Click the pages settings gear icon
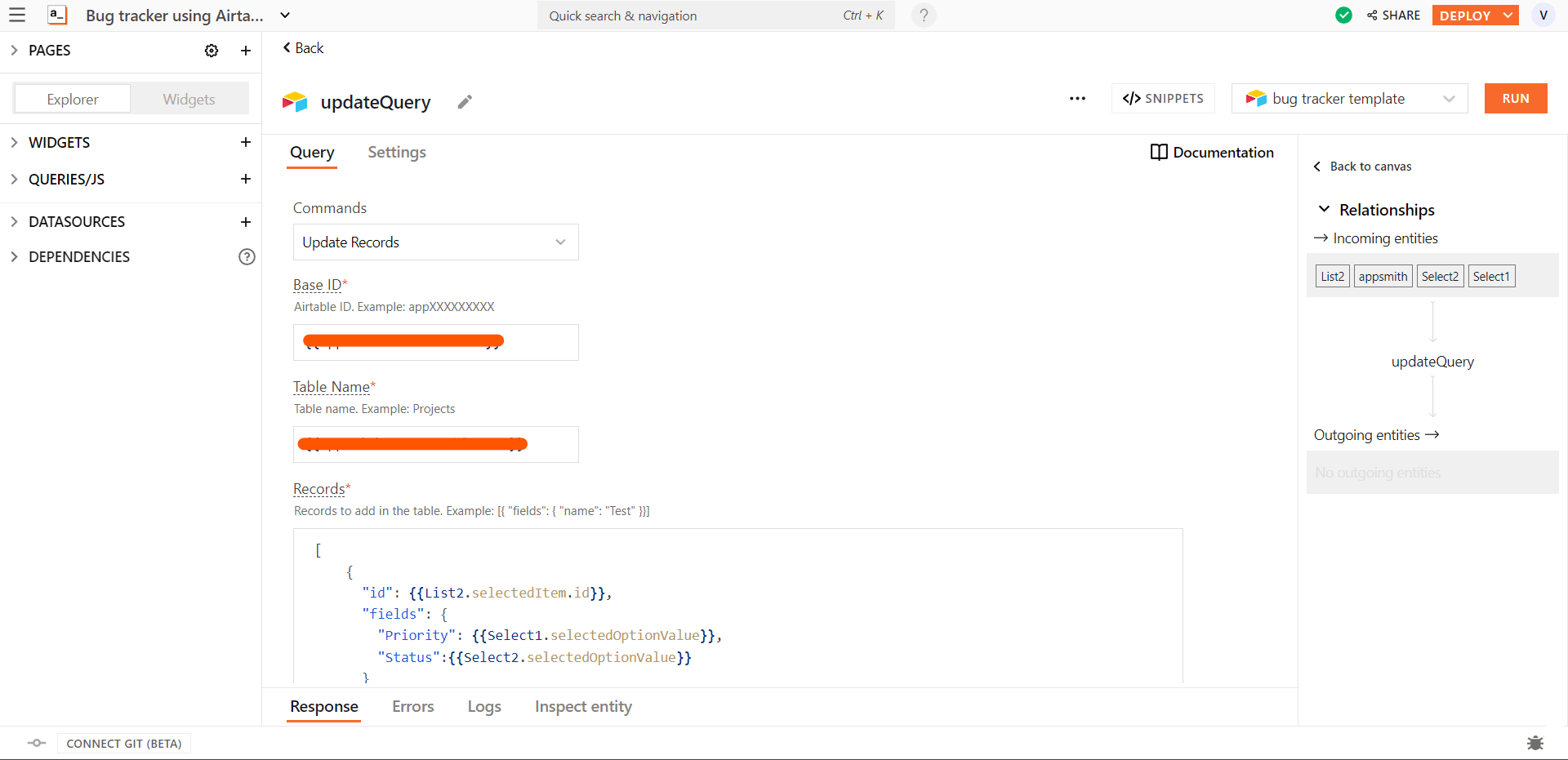Screen dimensions: 1568x760 [212, 51]
